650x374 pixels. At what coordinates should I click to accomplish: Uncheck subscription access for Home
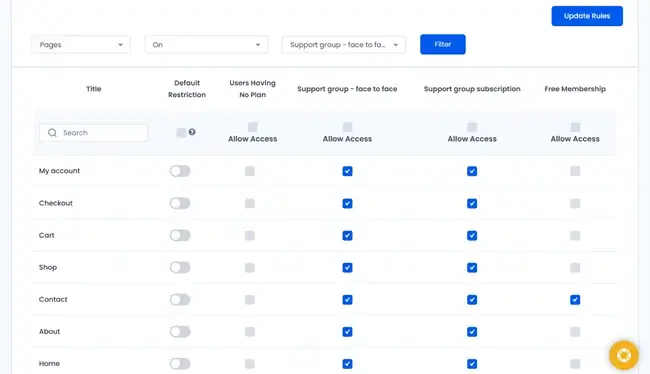point(472,364)
